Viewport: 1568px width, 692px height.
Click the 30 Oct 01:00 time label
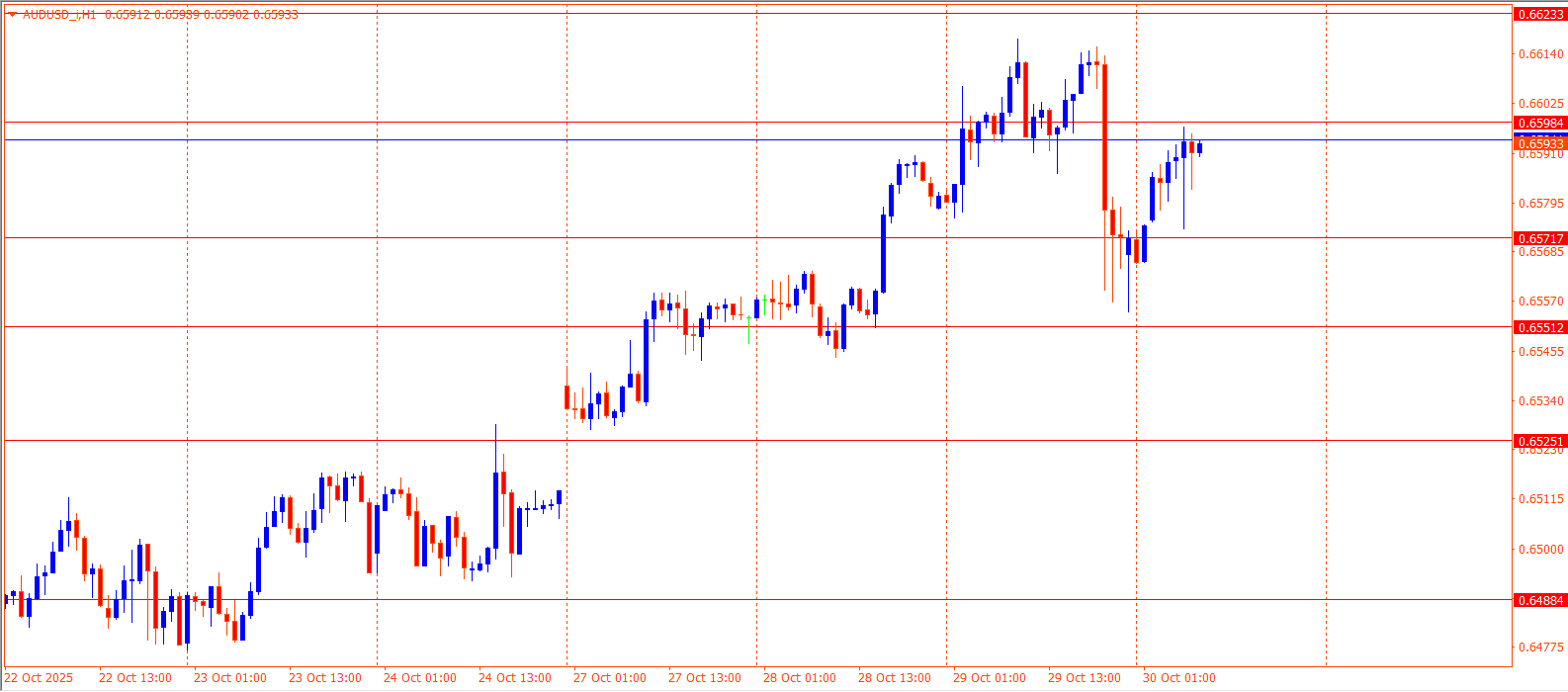[1179, 678]
